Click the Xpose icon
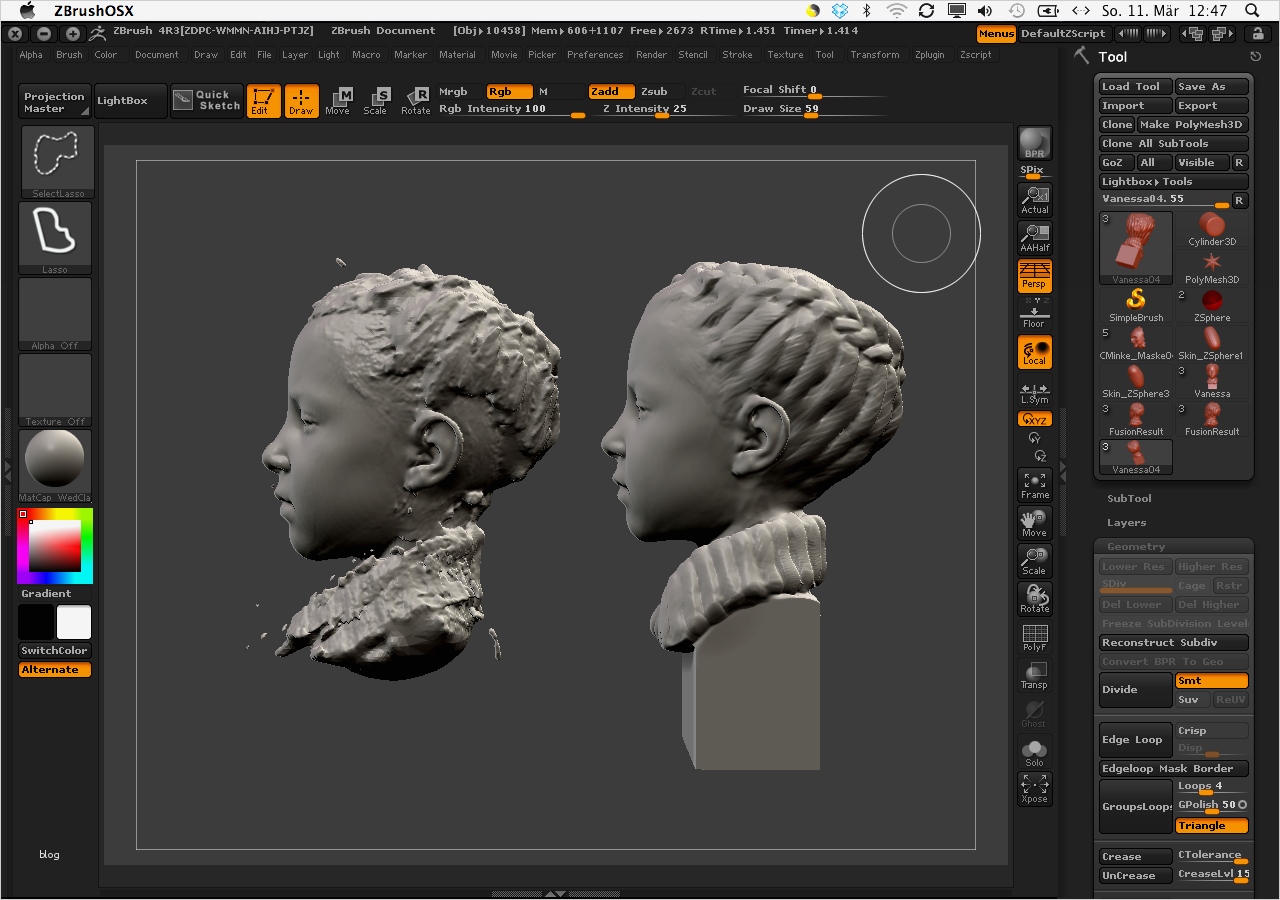The image size is (1280, 900). click(x=1034, y=789)
